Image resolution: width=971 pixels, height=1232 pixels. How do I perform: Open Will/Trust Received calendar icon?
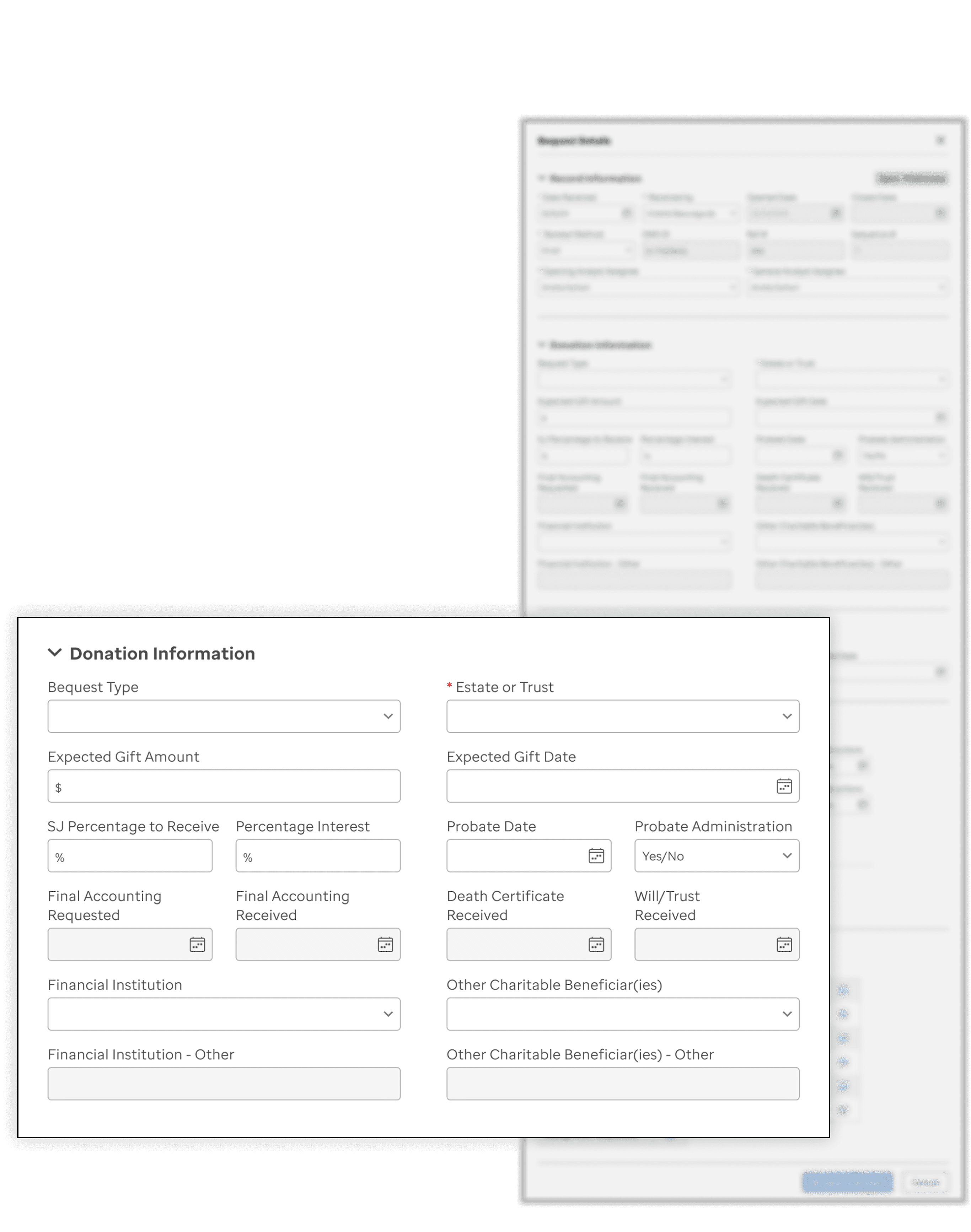784,945
